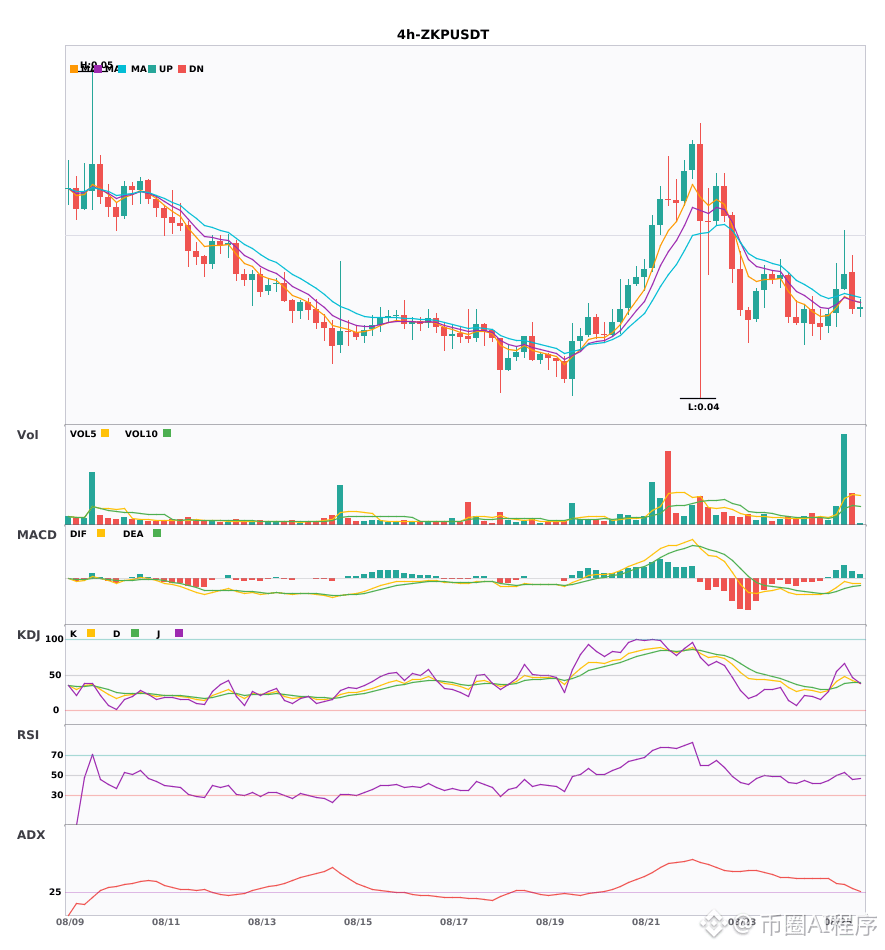Click the ADX 25 axis label
885x950 pixels.
[x=55, y=892]
